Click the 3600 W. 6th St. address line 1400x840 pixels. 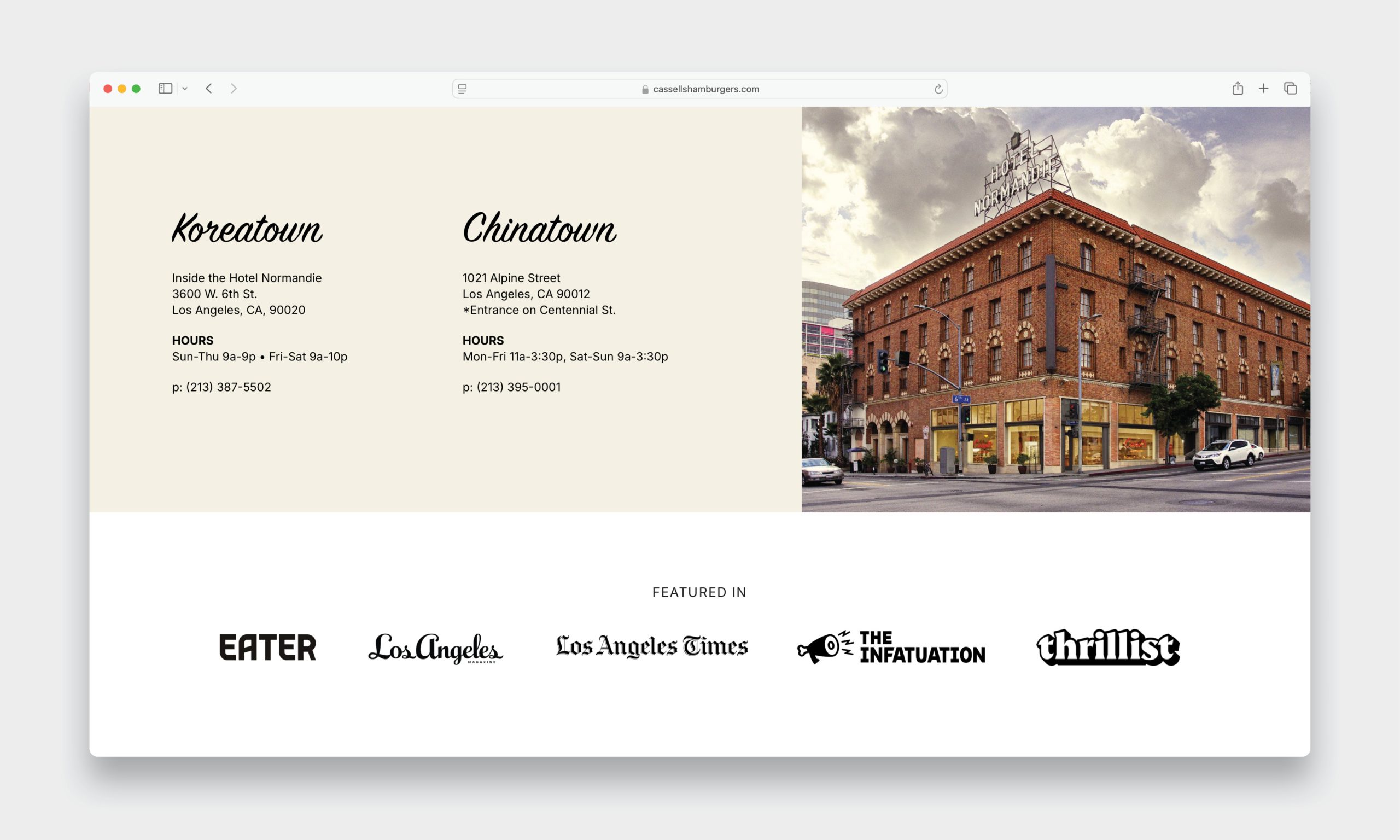[x=214, y=294]
